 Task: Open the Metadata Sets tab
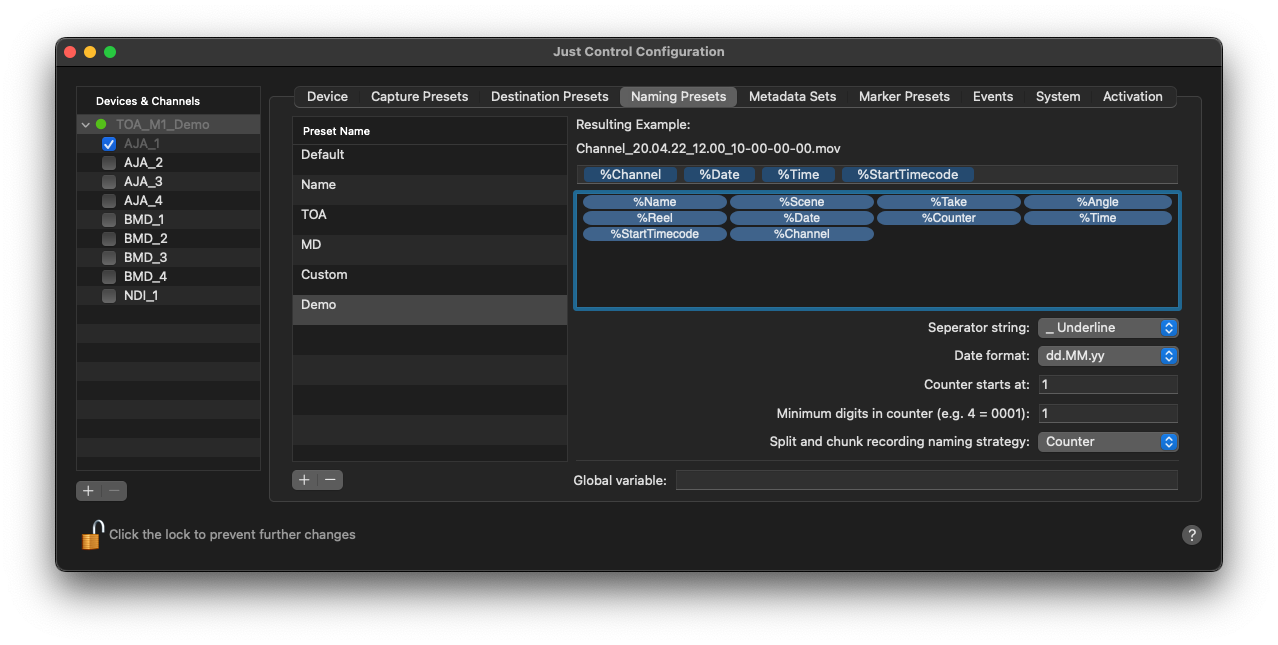[x=792, y=97]
